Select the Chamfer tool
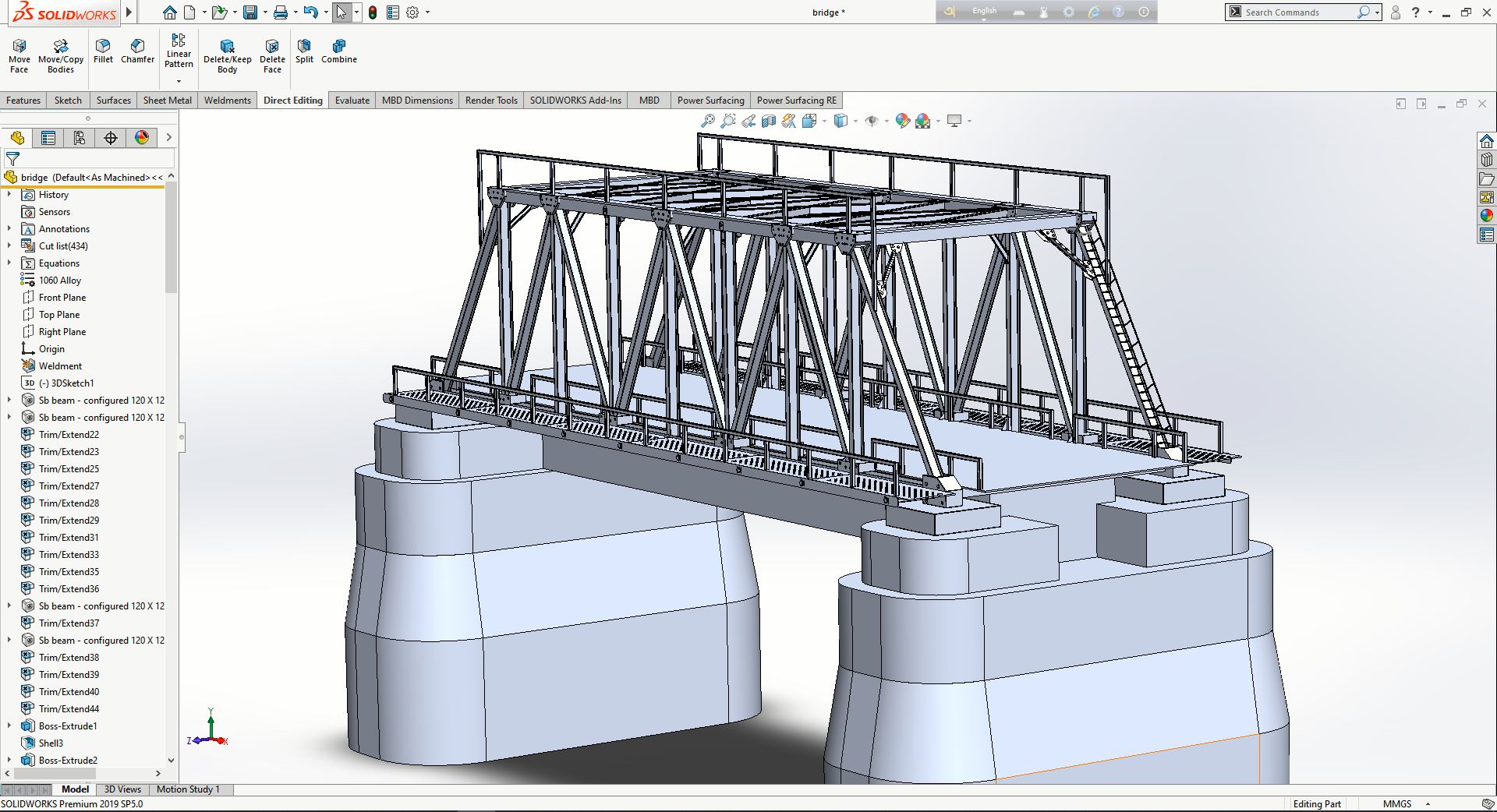Screen dimensions: 1497x812 [137, 51]
